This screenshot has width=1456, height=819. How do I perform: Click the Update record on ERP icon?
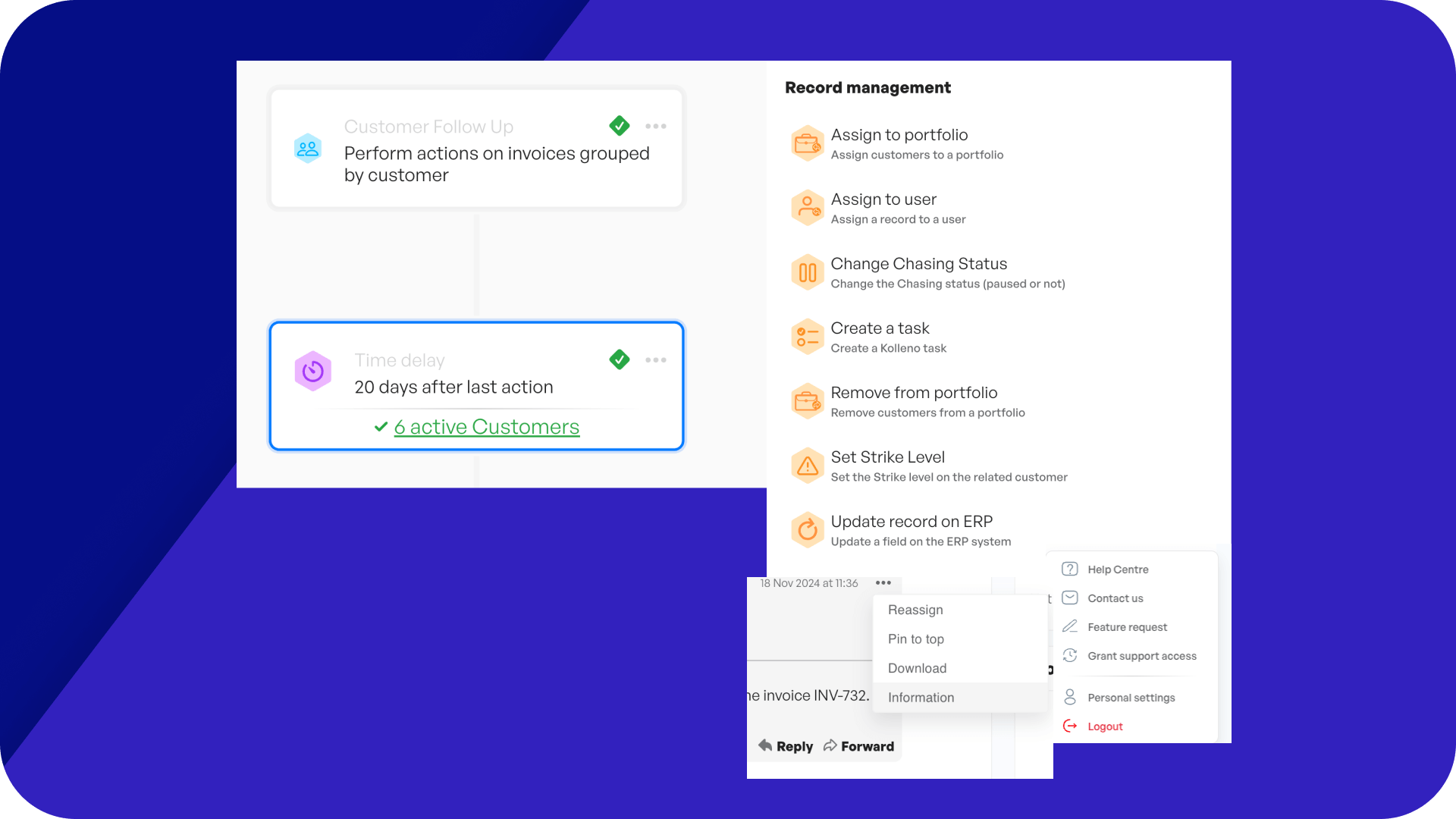(x=808, y=530)
